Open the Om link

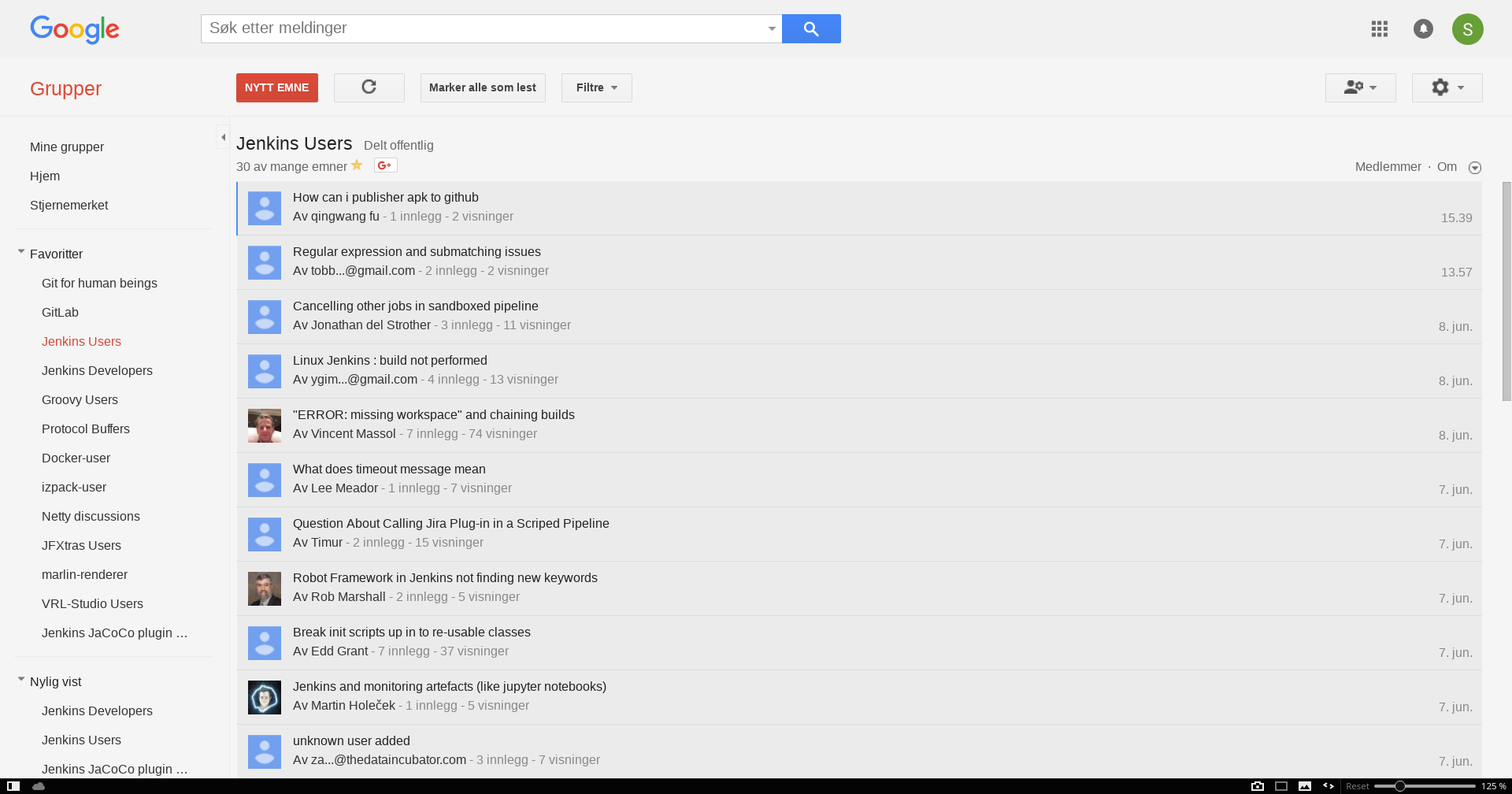click(1447, 166)
